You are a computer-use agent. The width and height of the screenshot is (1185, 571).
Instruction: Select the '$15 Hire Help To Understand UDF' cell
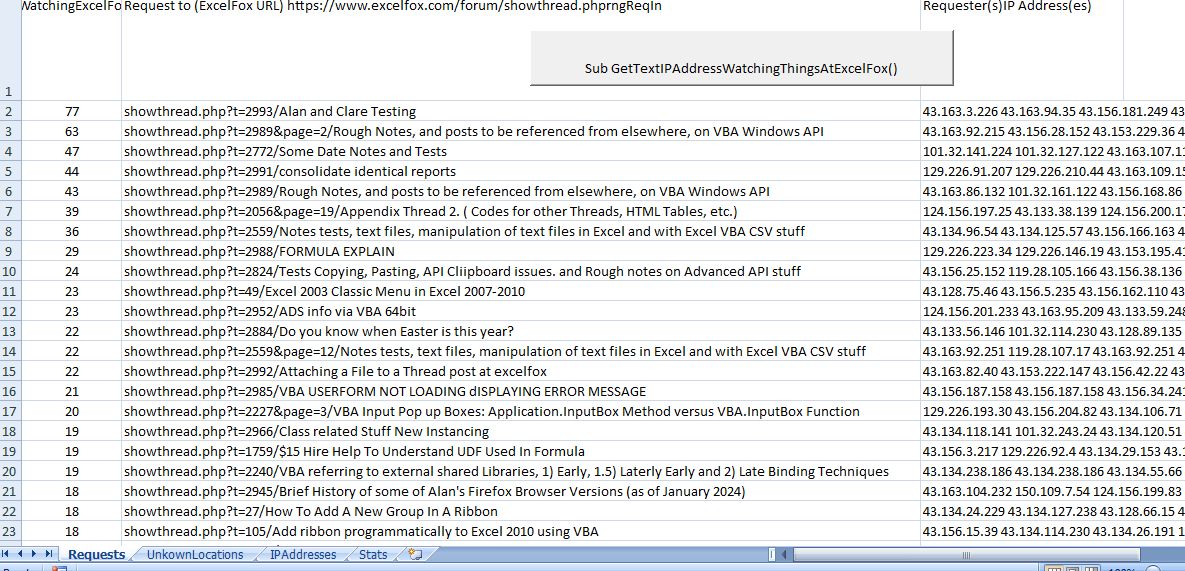coord(521,452)
